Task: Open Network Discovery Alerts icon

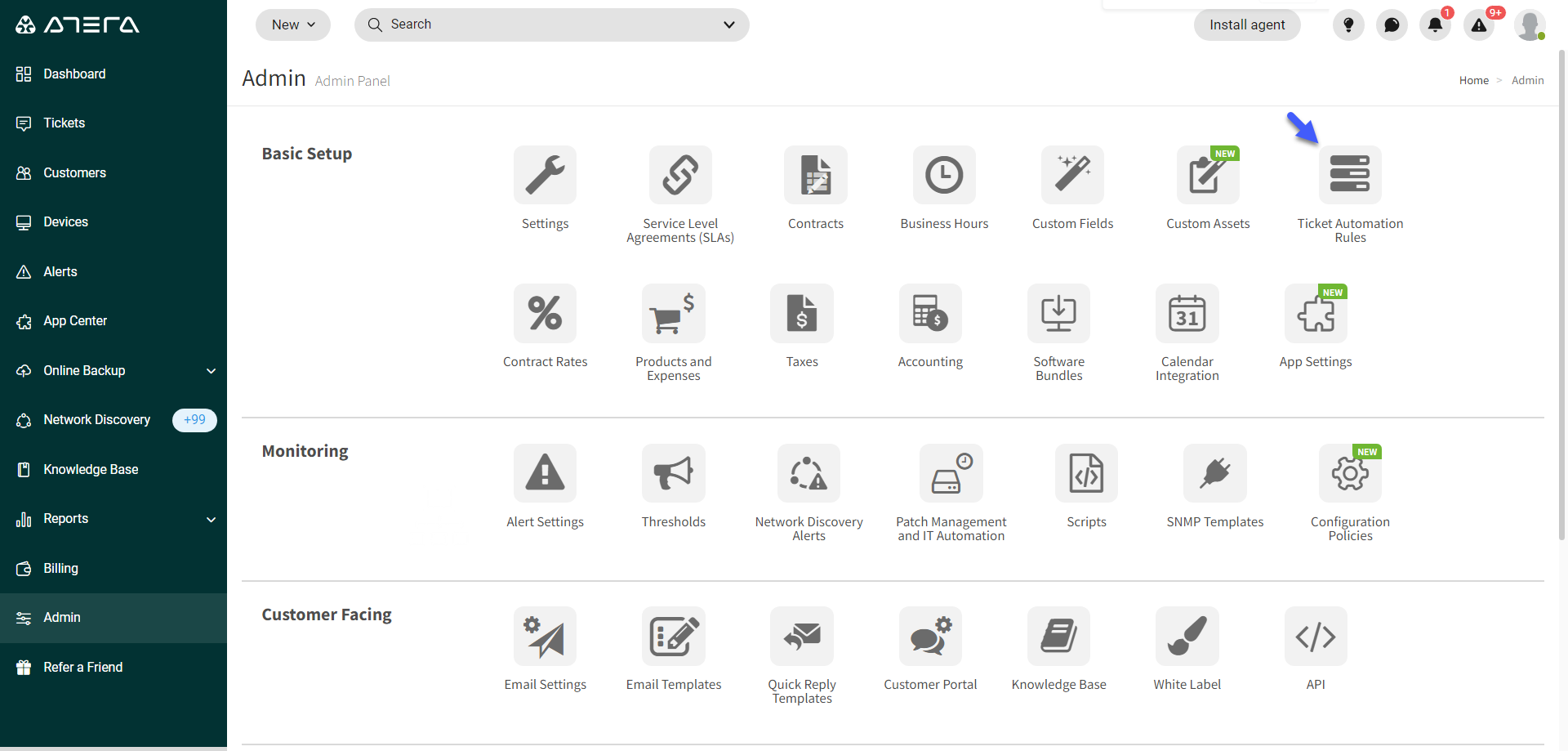Action: click(808, 473)
